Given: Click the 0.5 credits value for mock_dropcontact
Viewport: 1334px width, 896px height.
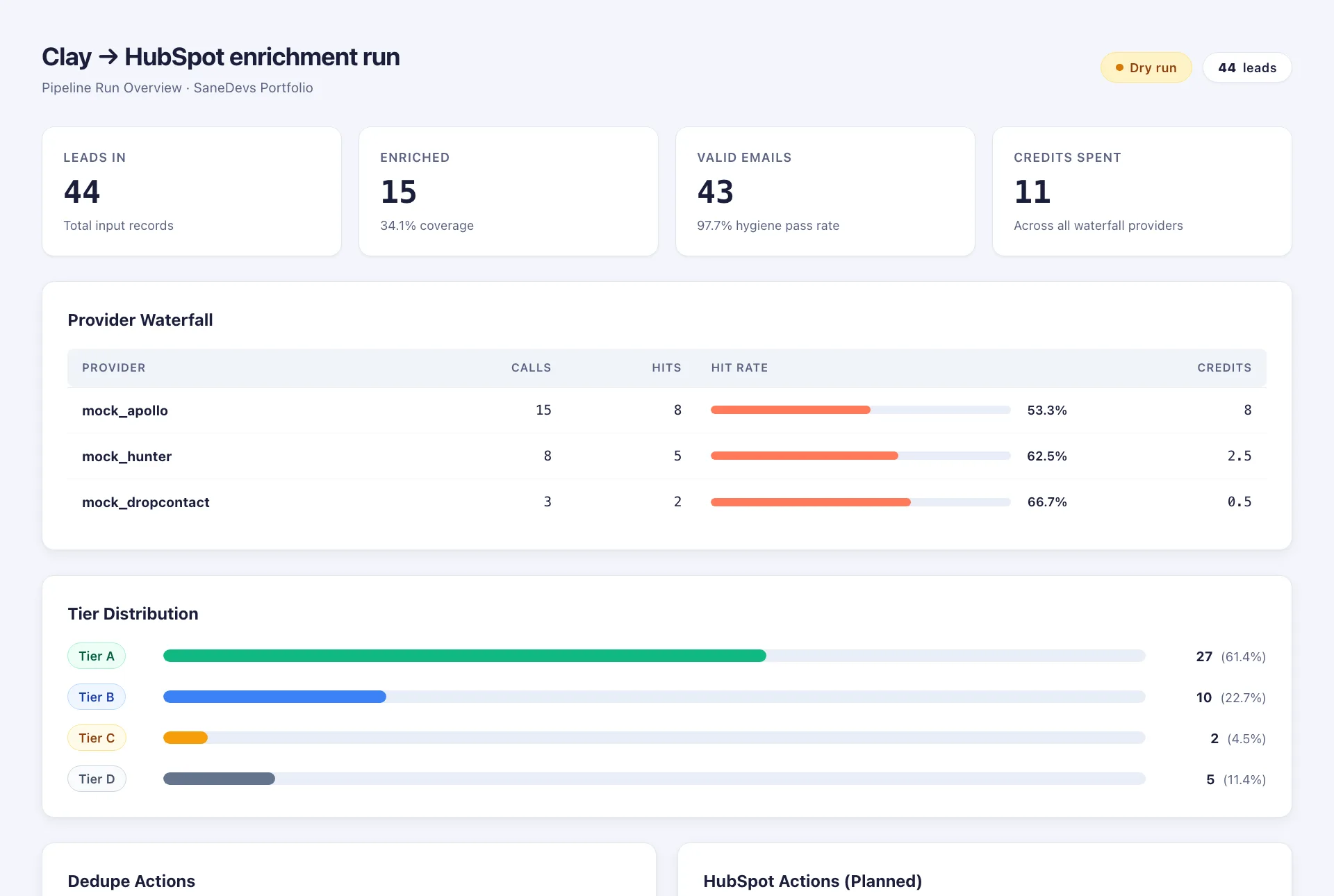Looking at the screenshot, I should 1240,502.
